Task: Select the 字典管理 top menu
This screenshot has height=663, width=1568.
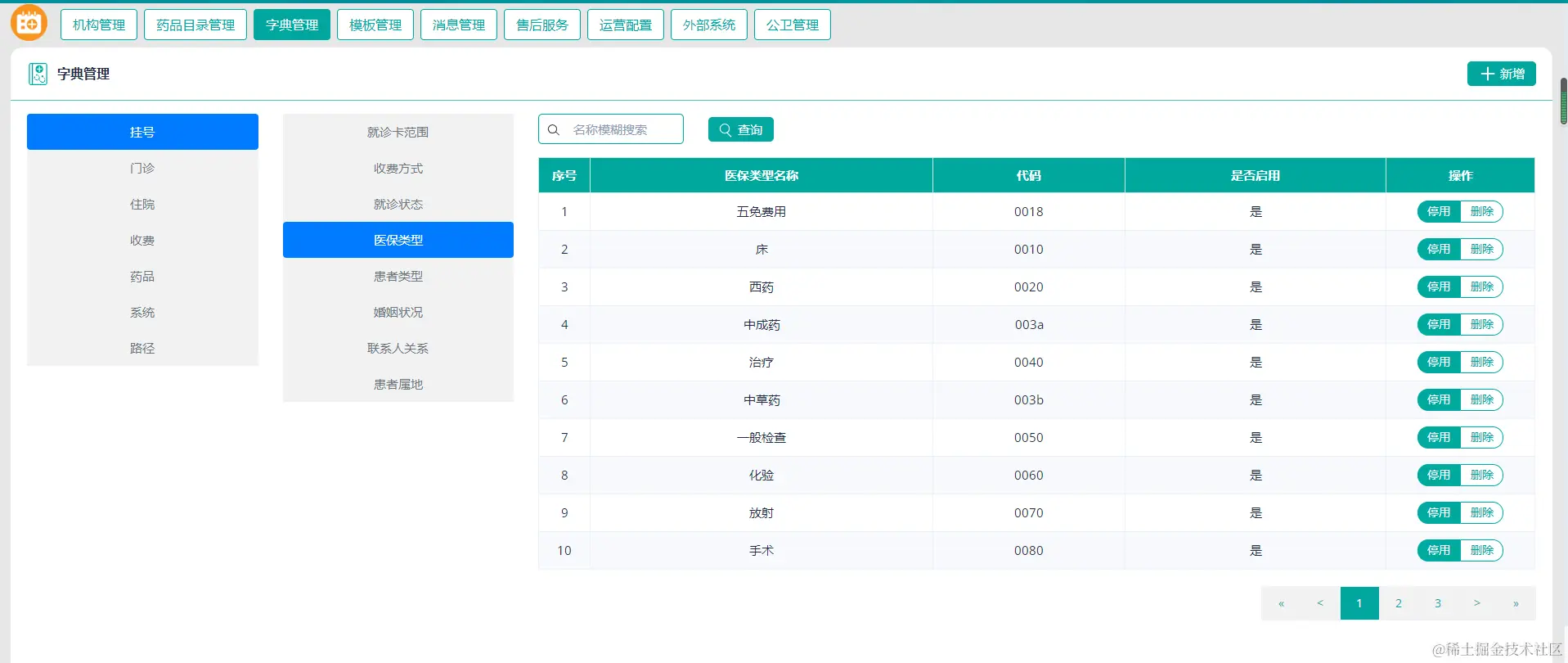Action: (292, 25)
